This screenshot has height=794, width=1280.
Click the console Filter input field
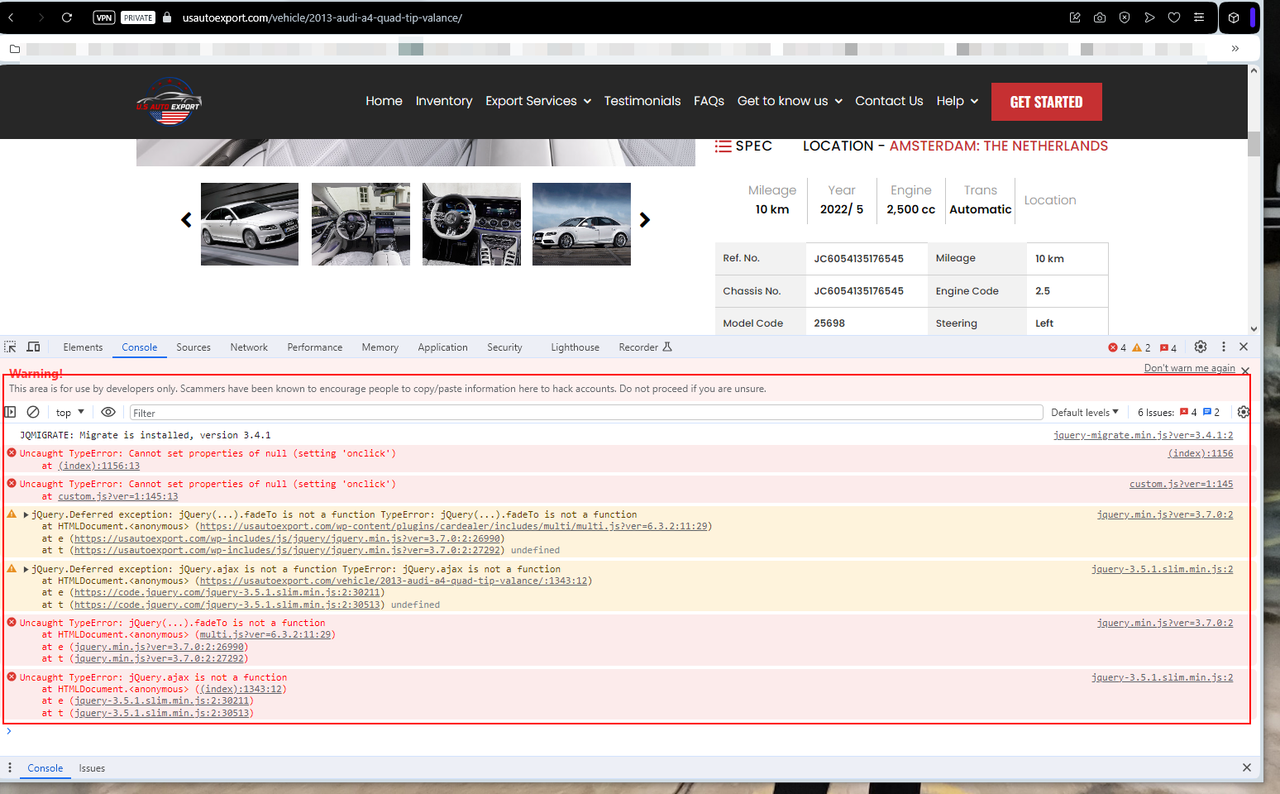586,412
